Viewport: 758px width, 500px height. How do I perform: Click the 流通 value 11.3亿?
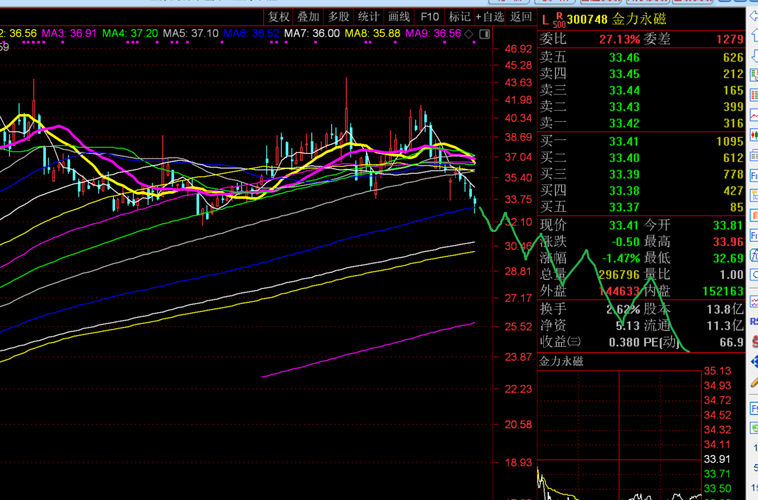coord(725,325)
